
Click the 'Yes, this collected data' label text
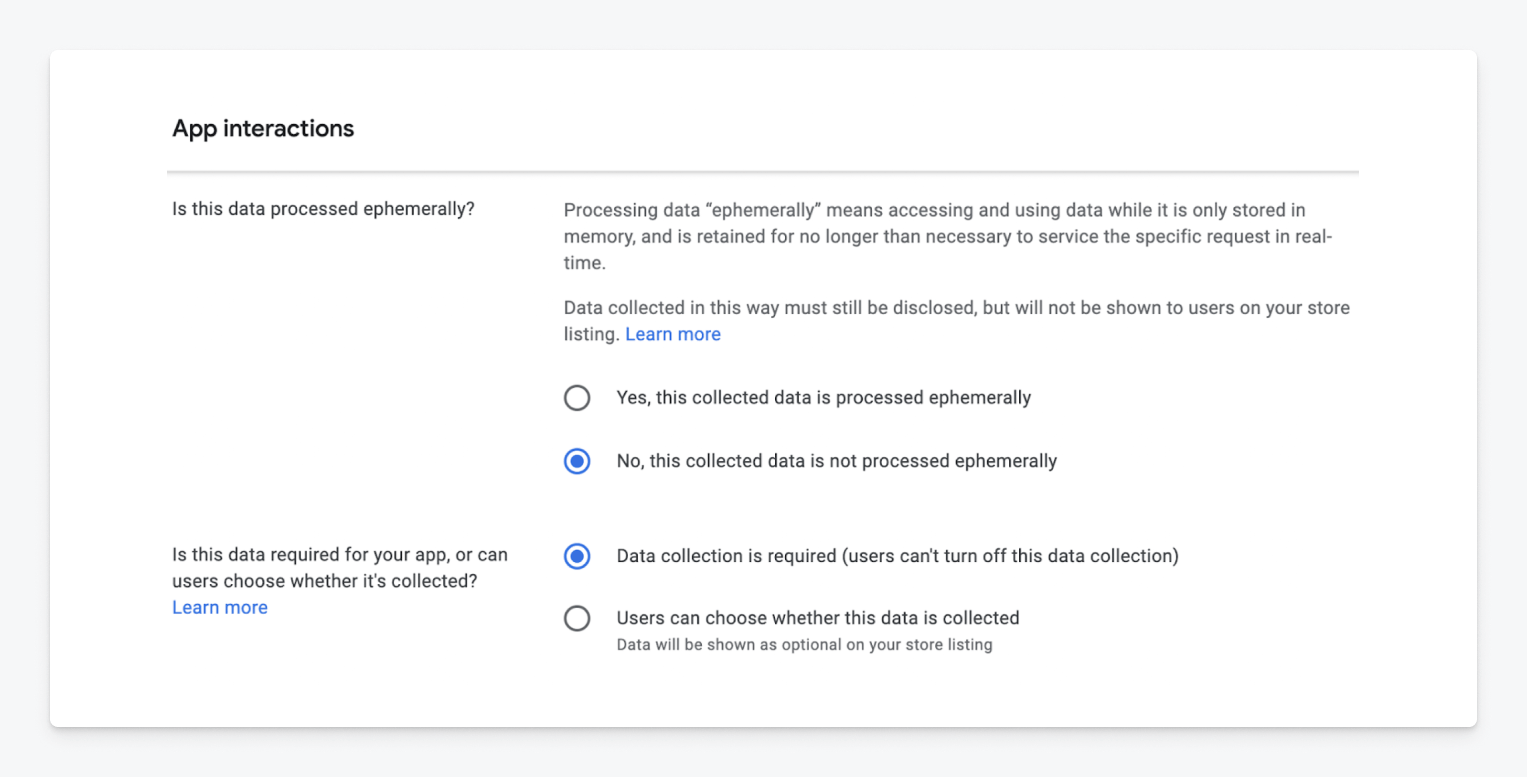pos(824,398)
